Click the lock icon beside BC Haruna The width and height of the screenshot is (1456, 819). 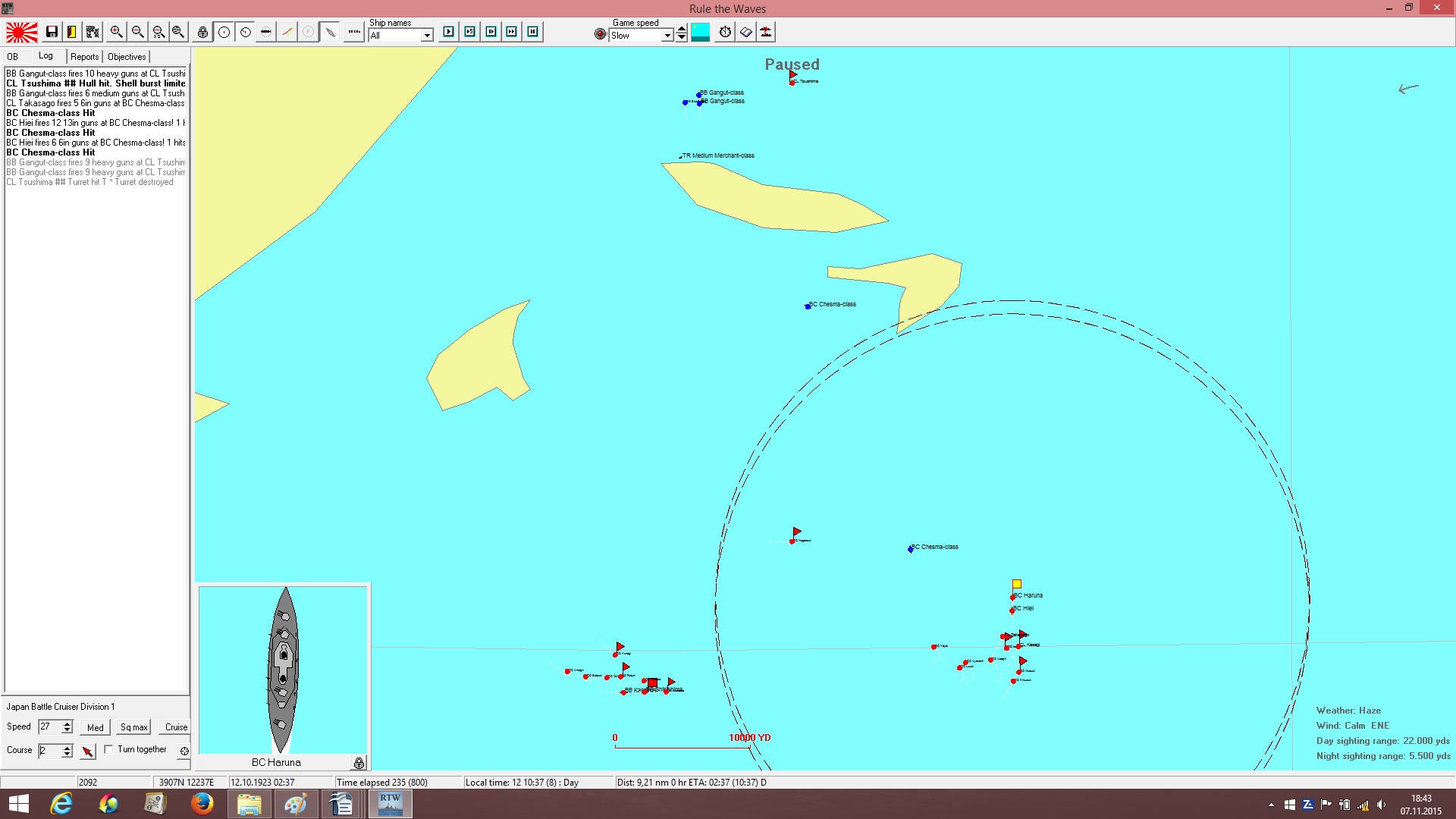(359, 762)
